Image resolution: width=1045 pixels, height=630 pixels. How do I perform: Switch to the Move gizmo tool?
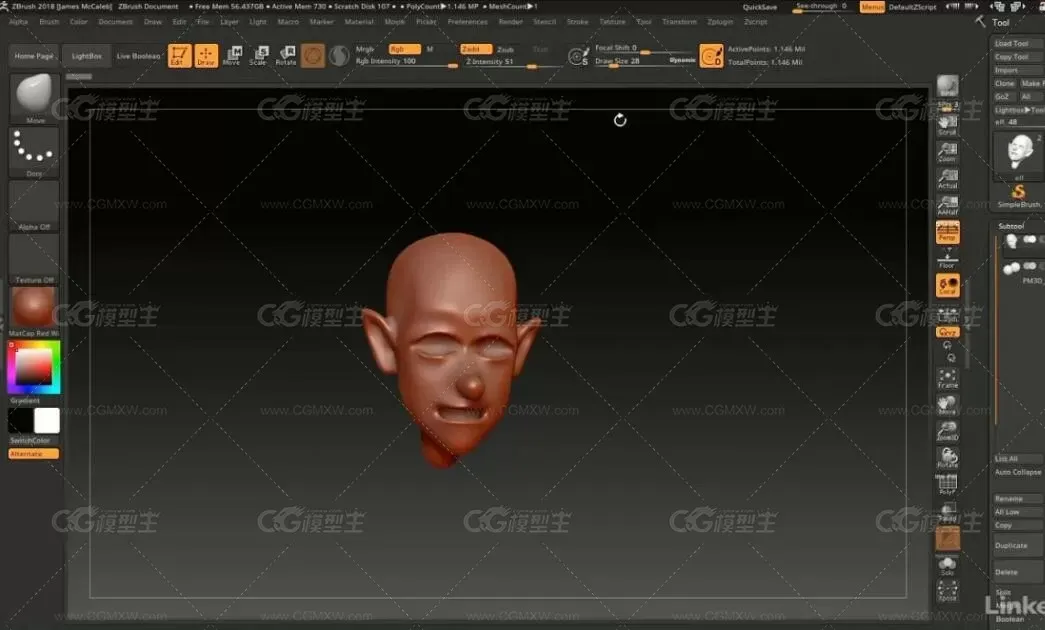click(x=232, y=55)
